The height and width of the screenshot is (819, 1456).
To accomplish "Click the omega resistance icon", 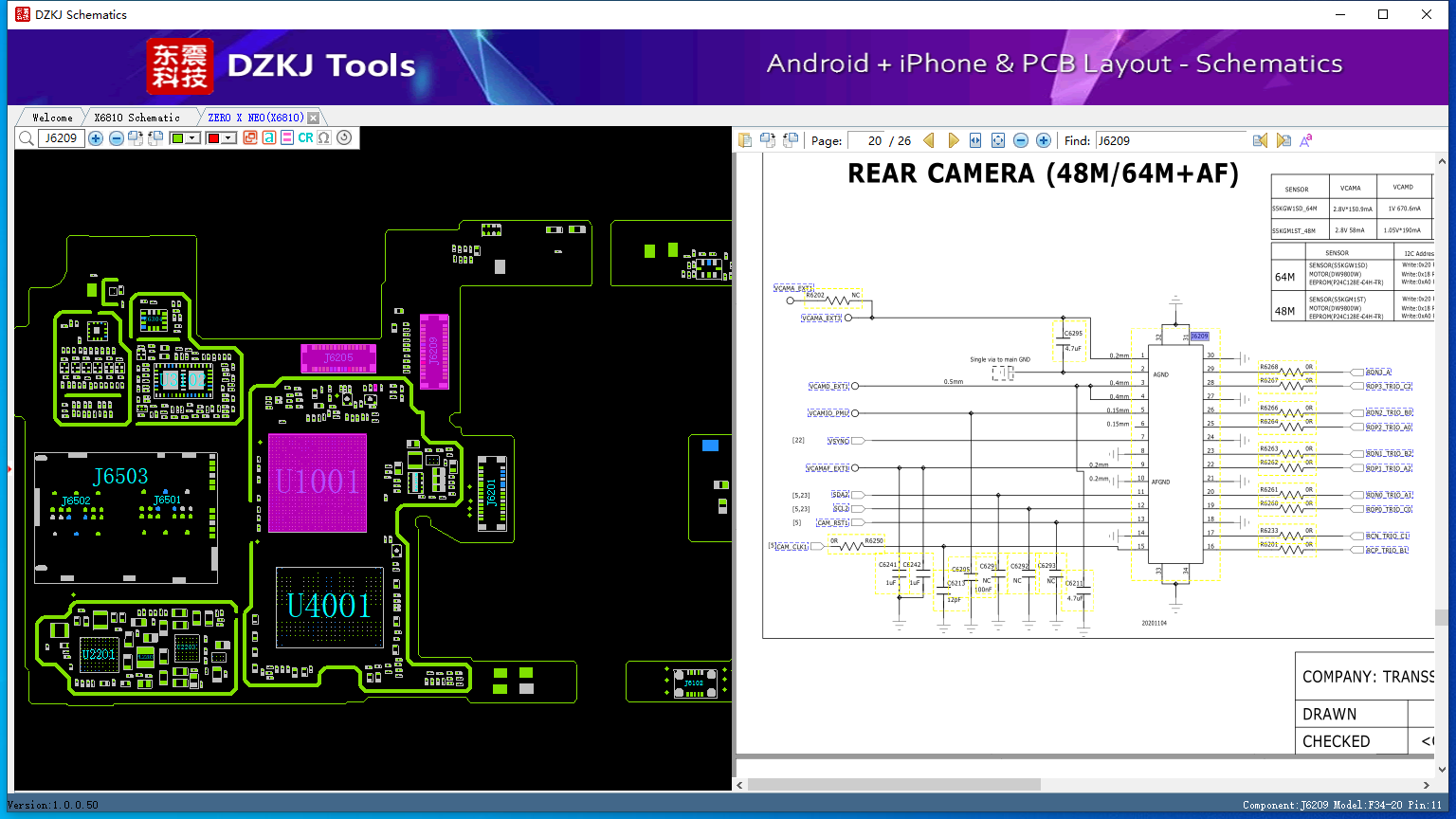I will pyautogui.click(x=324, y=138).
